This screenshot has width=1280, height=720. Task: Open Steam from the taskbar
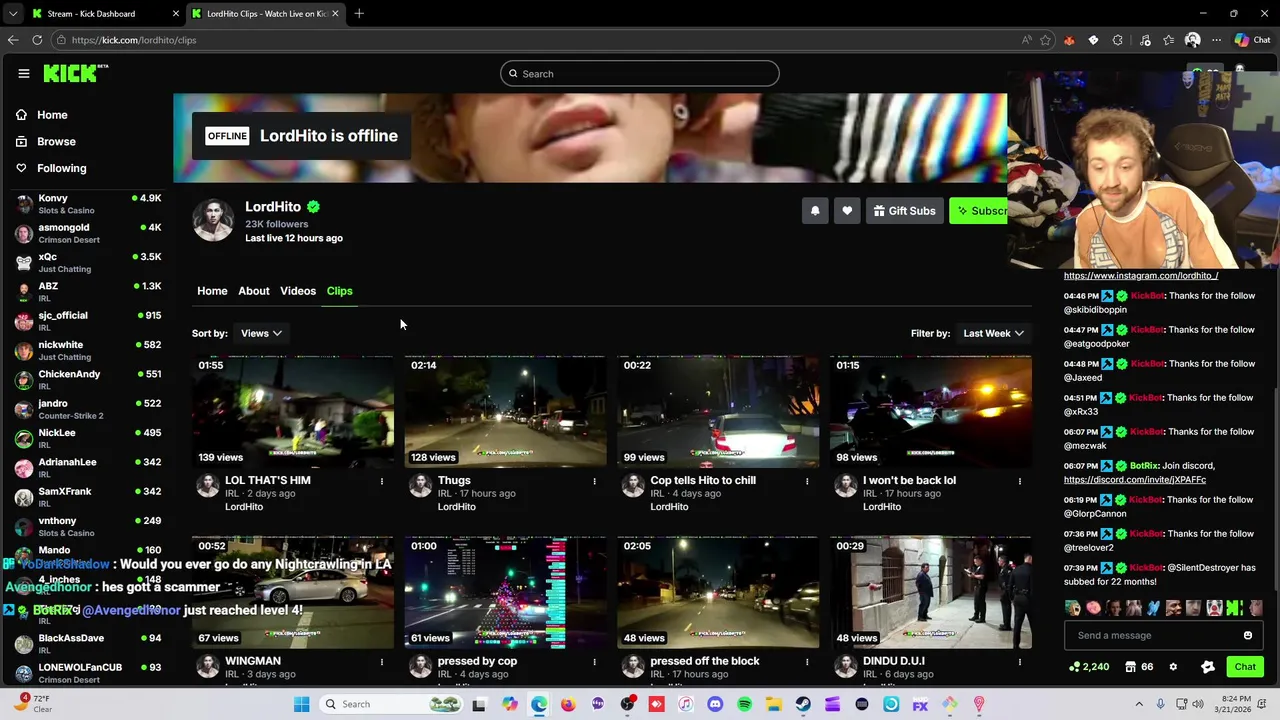[x=803, y=704]
